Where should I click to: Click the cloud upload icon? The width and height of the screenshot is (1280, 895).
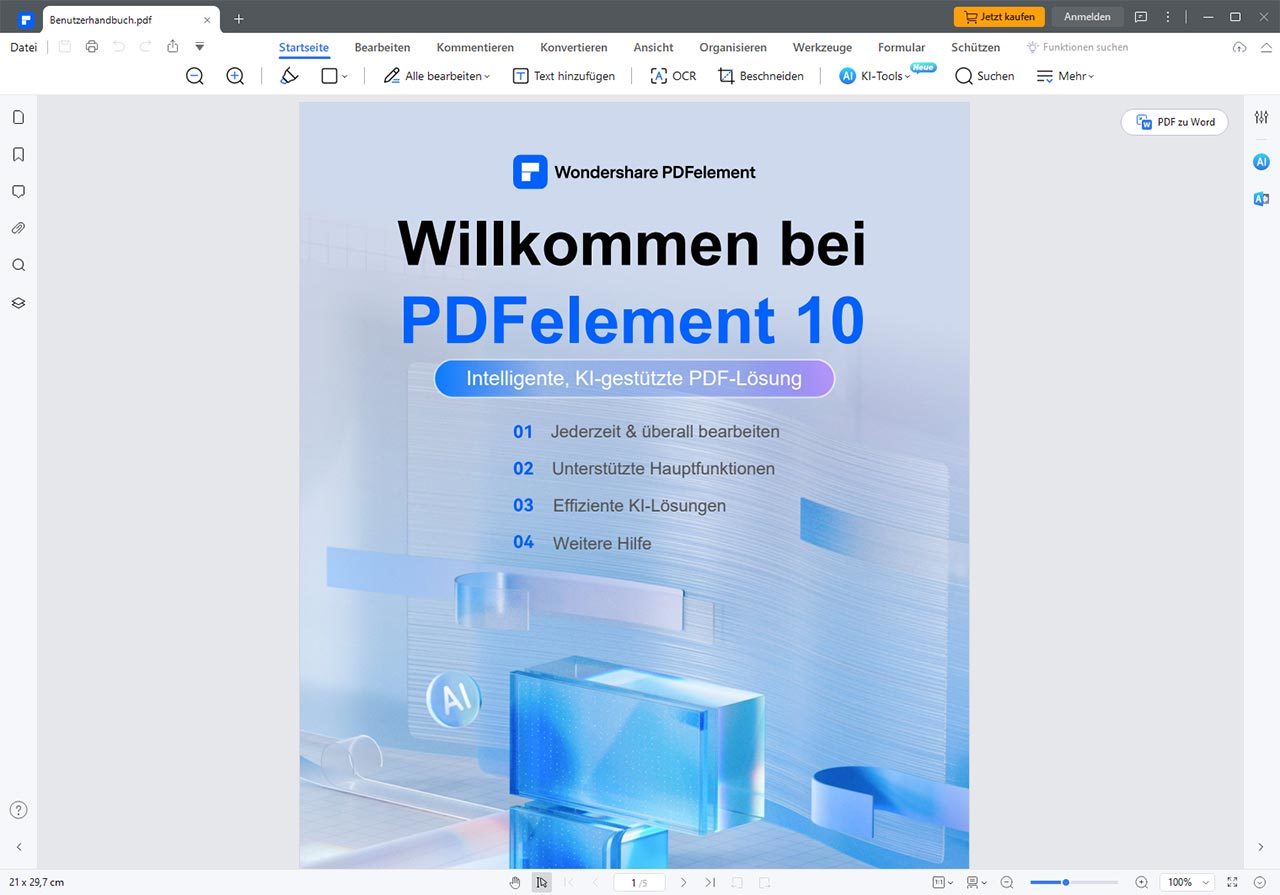pyautogui.click(x=1239, y=47)
